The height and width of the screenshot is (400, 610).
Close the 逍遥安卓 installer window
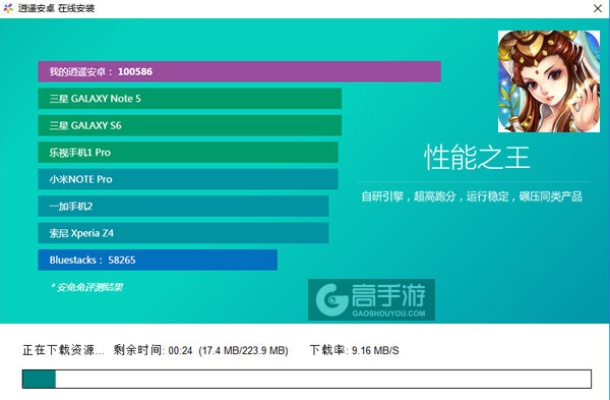(598, 8)
